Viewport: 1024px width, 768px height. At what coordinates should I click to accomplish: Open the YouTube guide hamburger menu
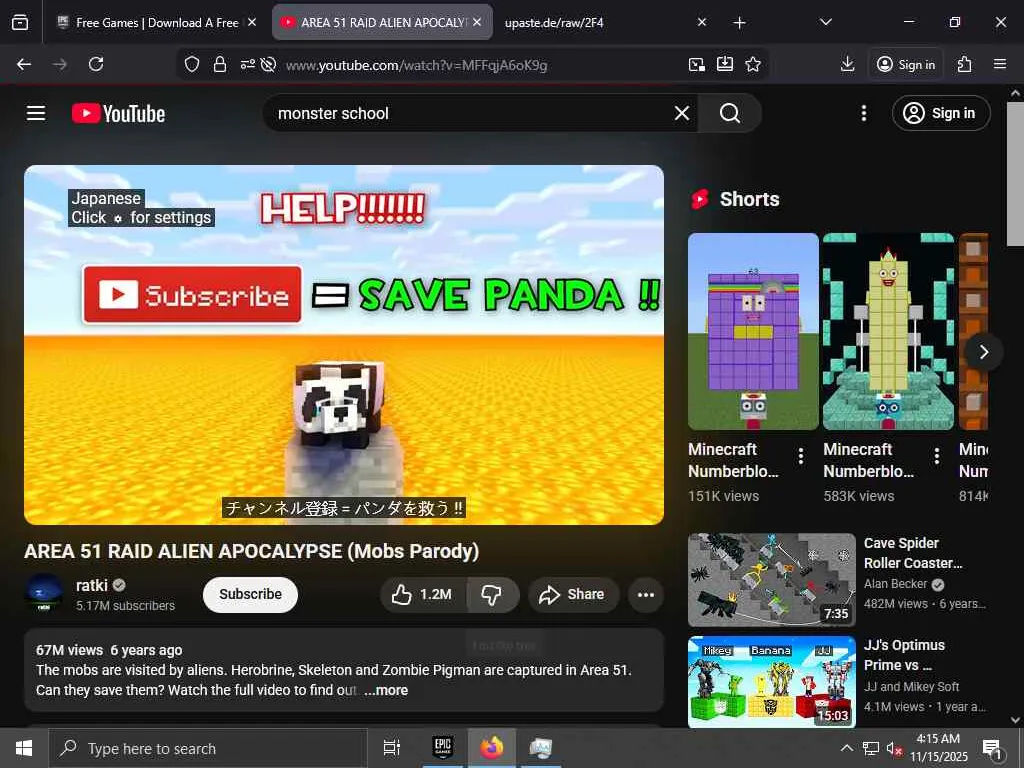coord(36,113)
